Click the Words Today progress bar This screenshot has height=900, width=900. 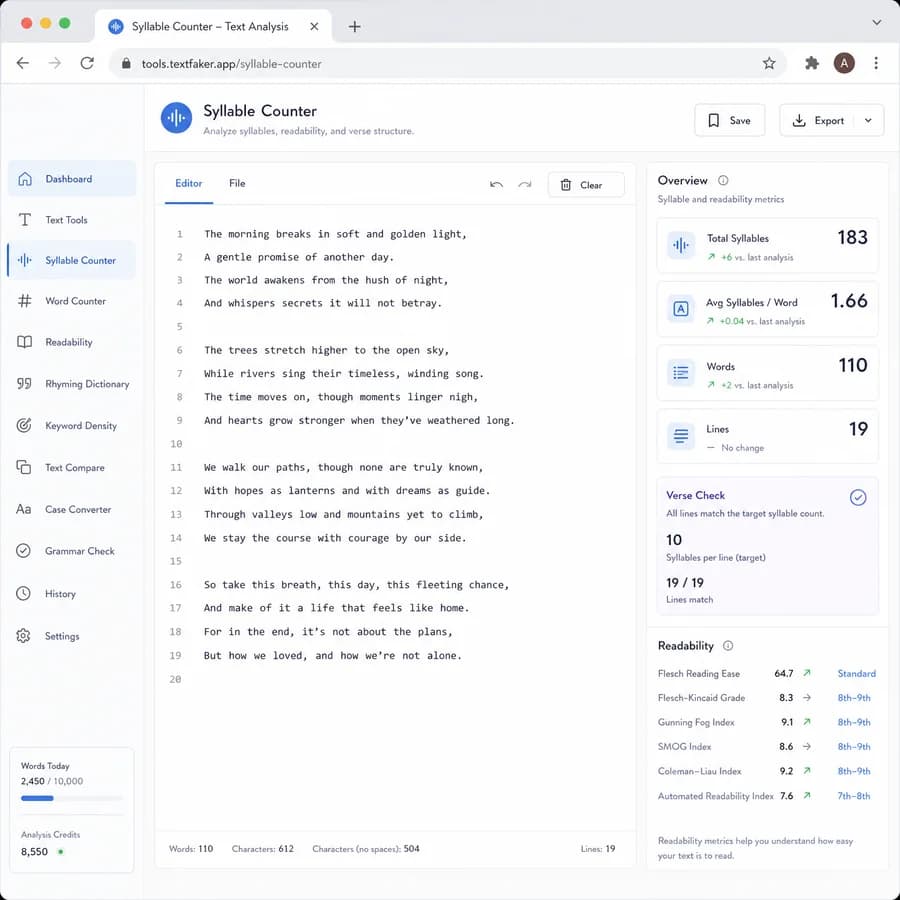point(72,798)
